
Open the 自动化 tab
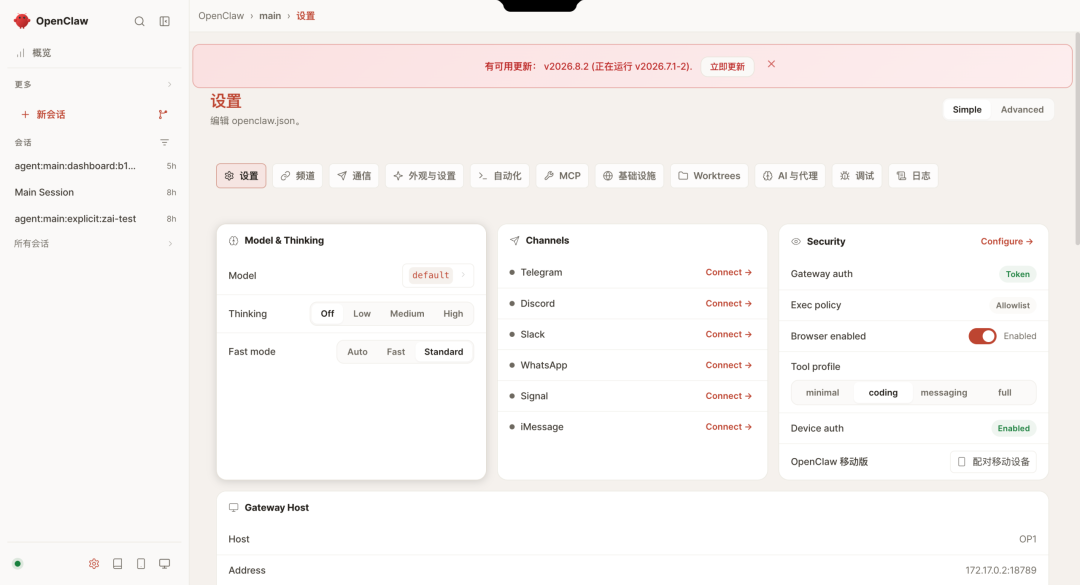tap(500, 176)
